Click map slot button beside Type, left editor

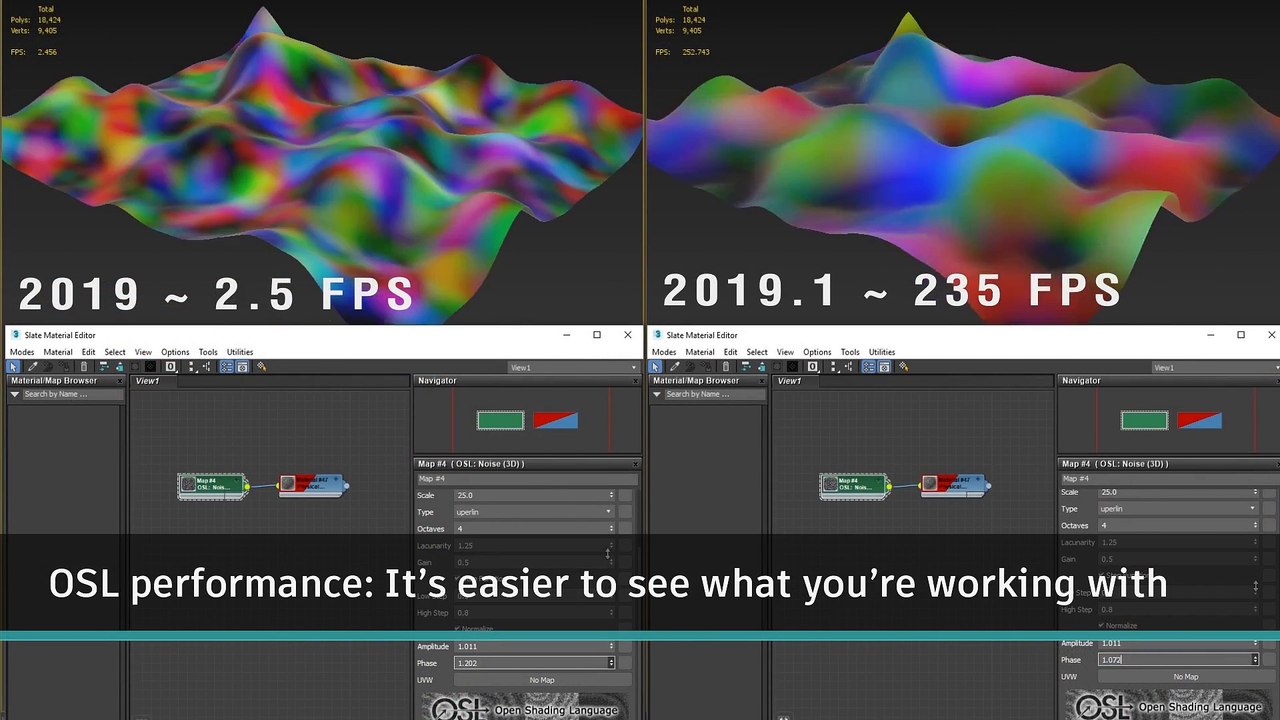click(625, 512)
